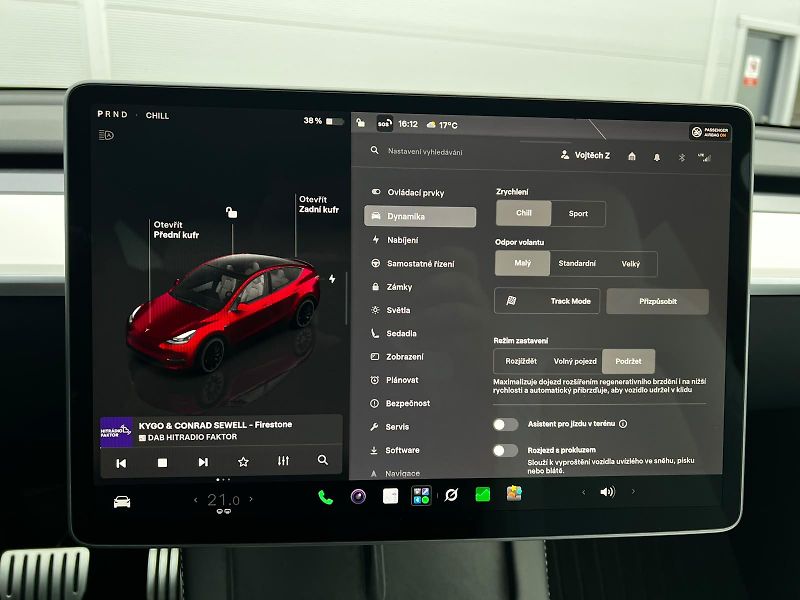Set steering resistance to Velký
800x600 pixels.
pos(631,264)
